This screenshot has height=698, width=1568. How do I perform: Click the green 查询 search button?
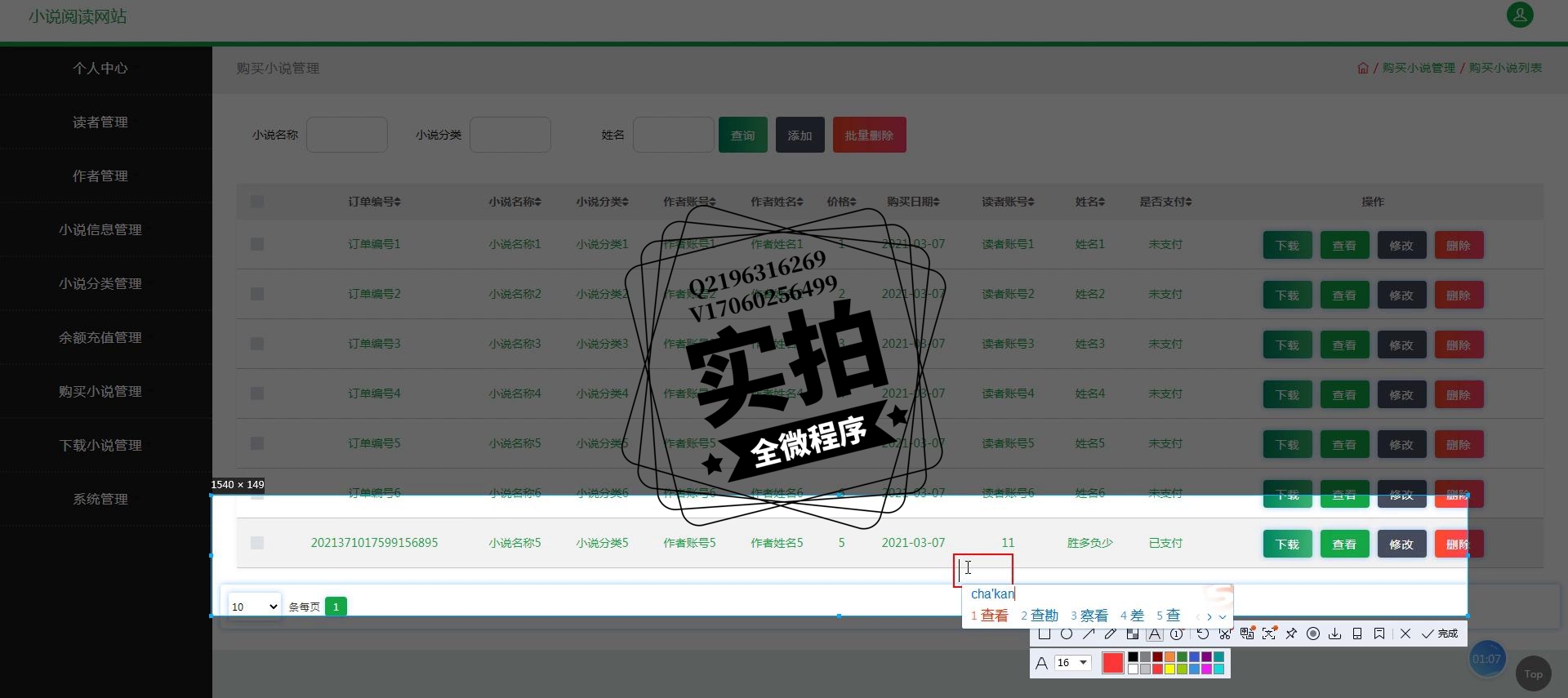[743, 136]
